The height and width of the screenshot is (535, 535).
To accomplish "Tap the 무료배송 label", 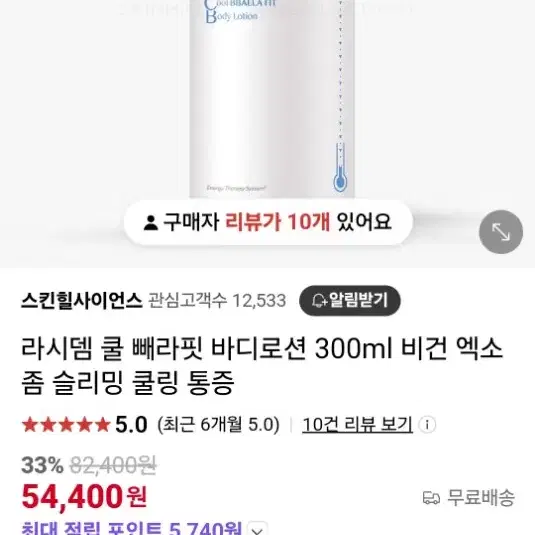I will click(481, 498).
